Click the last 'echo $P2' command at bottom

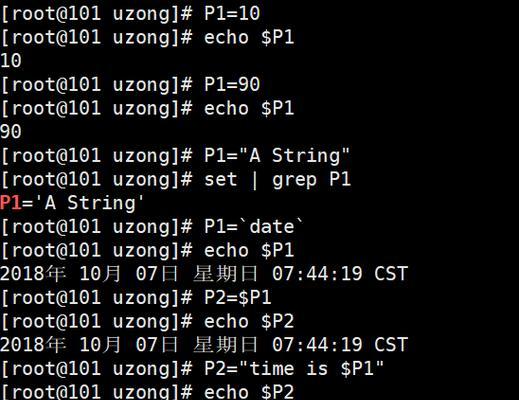pyautogui.click(x=249, y=392)
